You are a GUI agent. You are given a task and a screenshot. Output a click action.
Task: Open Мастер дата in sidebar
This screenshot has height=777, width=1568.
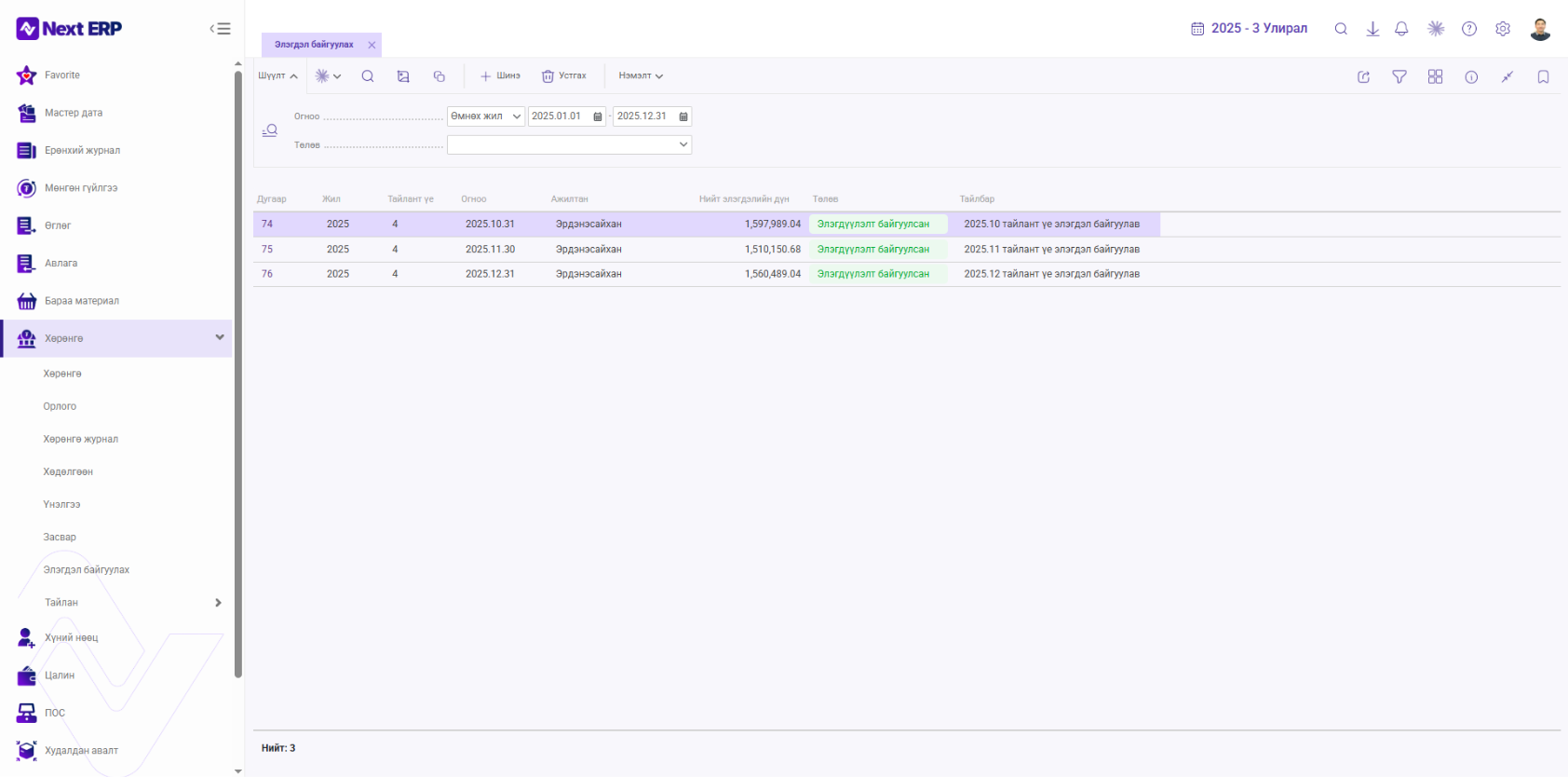click(74, 113)
